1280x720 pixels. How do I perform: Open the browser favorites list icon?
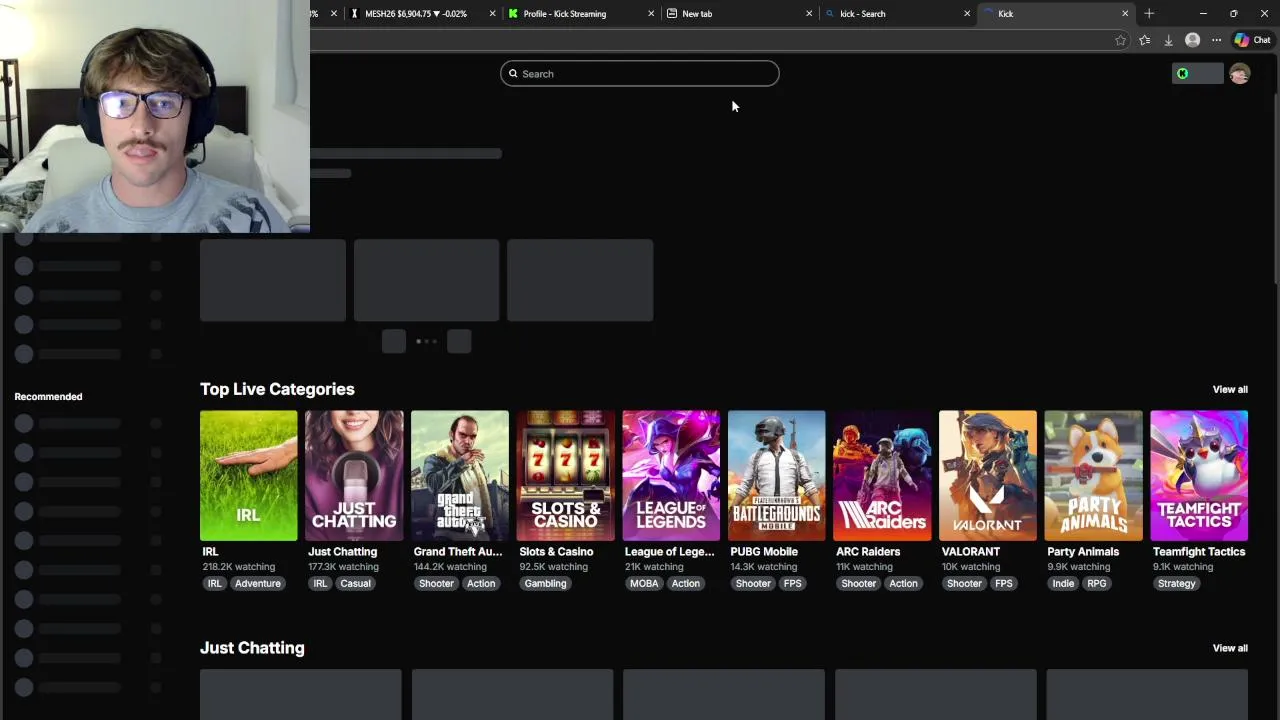pos(1144,40)
